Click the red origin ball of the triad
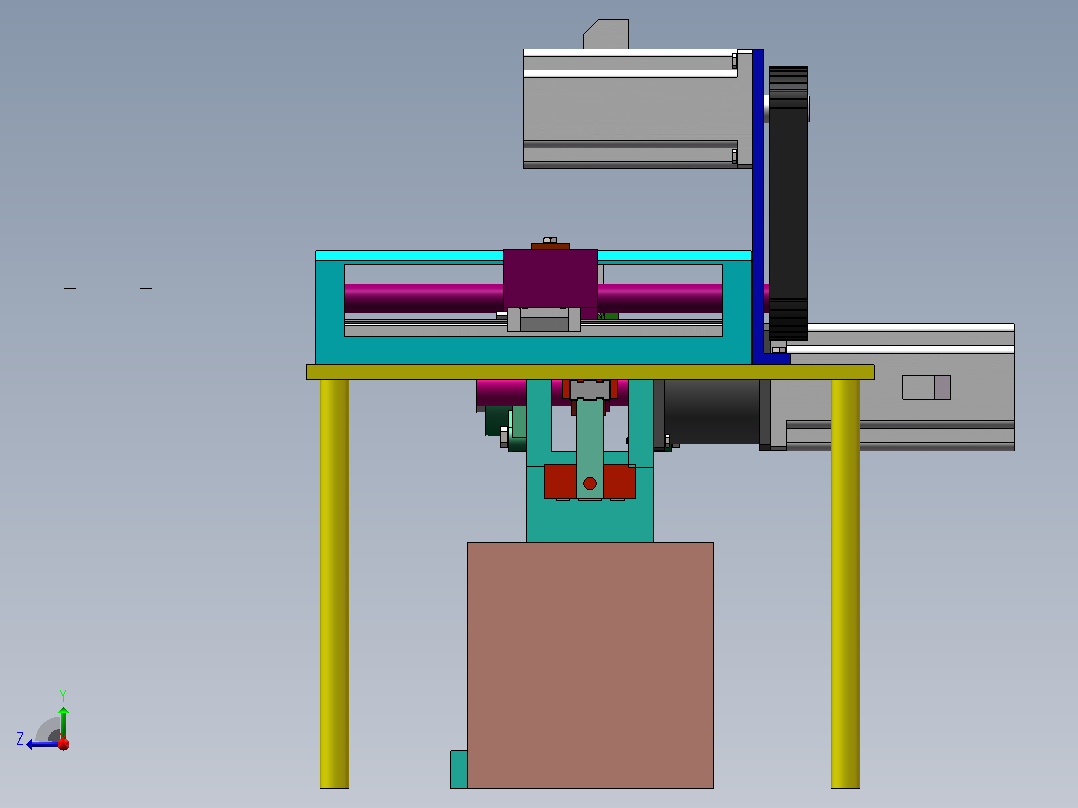 tap(63, 743)
